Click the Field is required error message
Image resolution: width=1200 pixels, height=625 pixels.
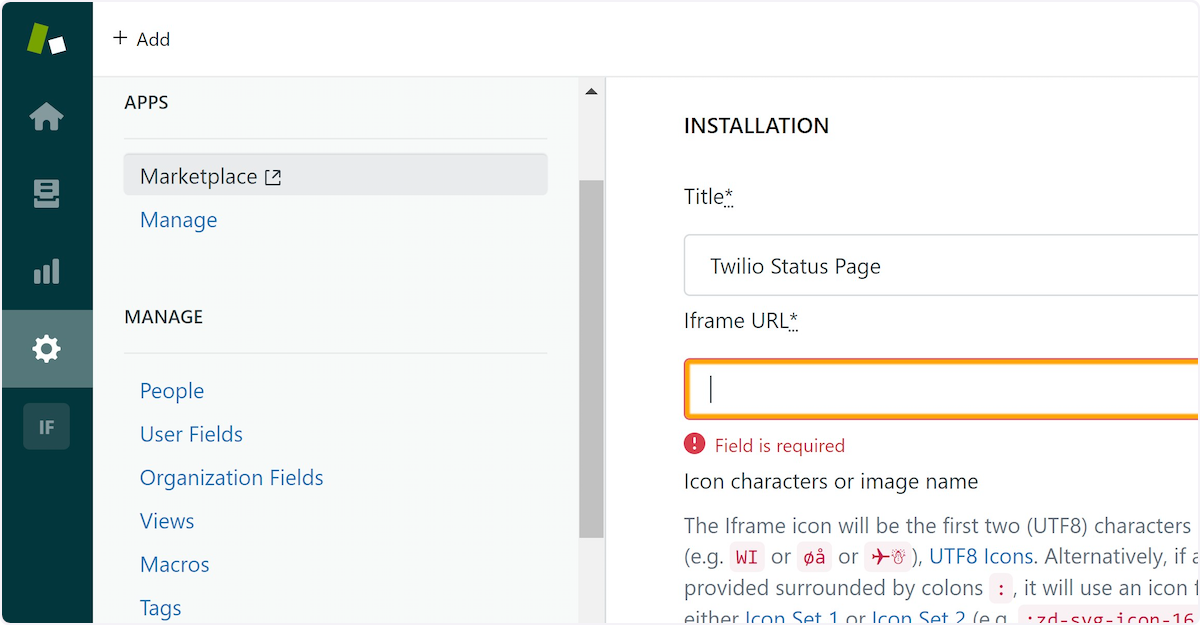click(x=780, y=445)
